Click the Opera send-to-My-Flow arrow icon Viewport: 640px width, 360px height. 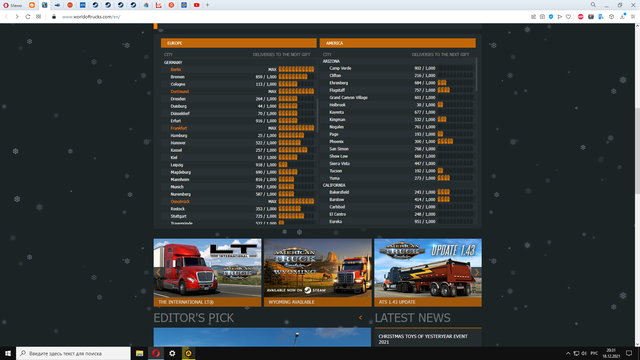pos(560,17)
